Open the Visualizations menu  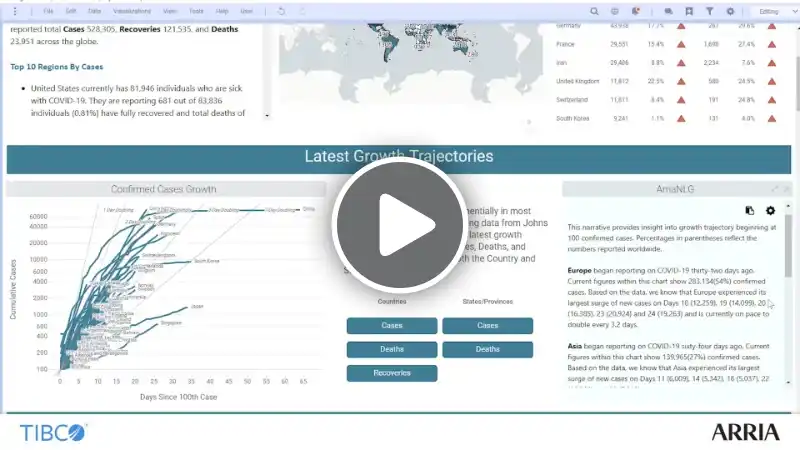coord(132,11)
